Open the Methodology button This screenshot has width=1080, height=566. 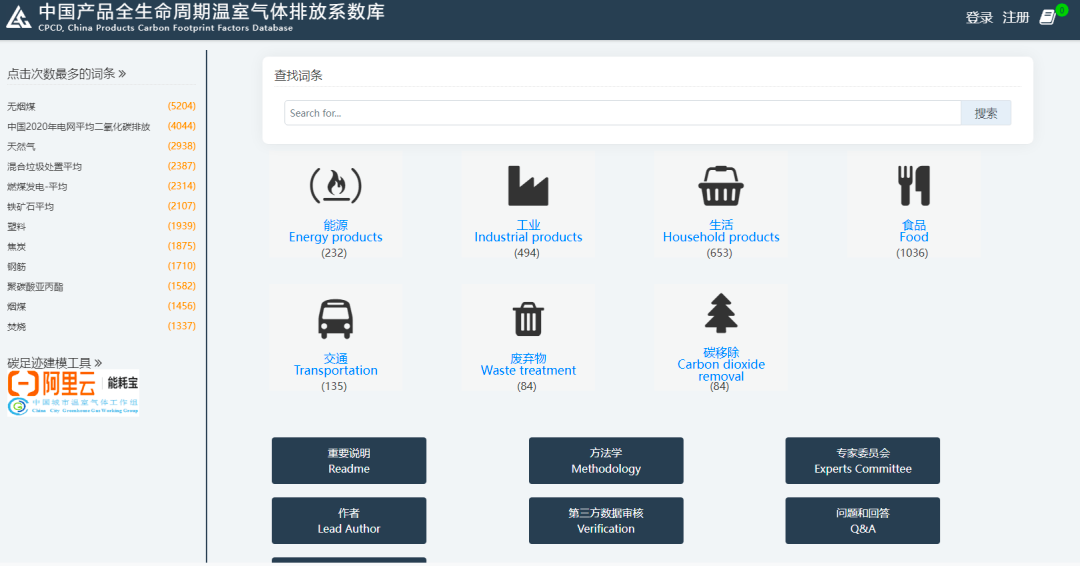pos(606,461)
